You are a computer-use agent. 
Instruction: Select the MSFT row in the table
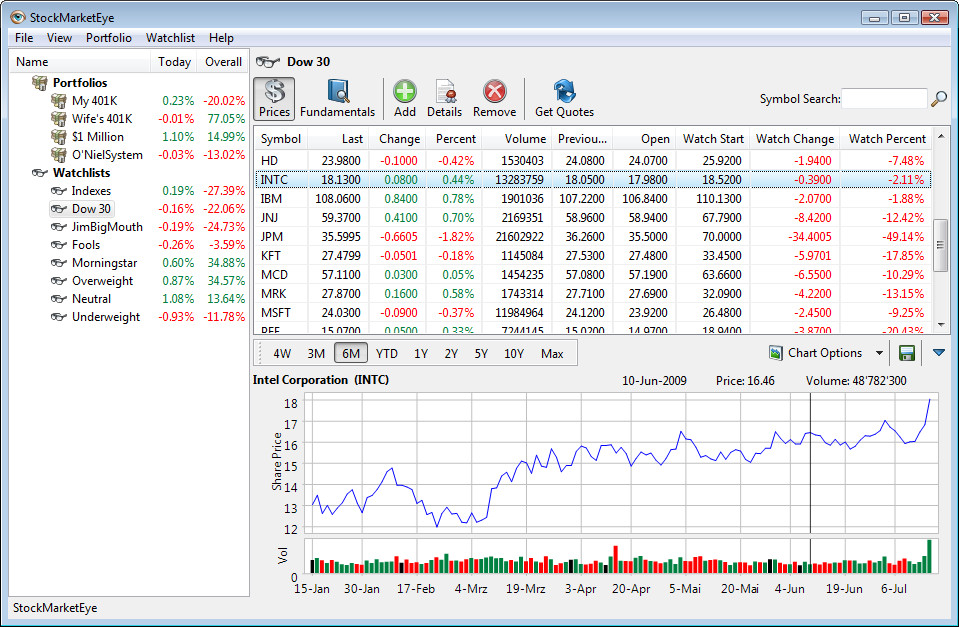(x=593, y=313)
